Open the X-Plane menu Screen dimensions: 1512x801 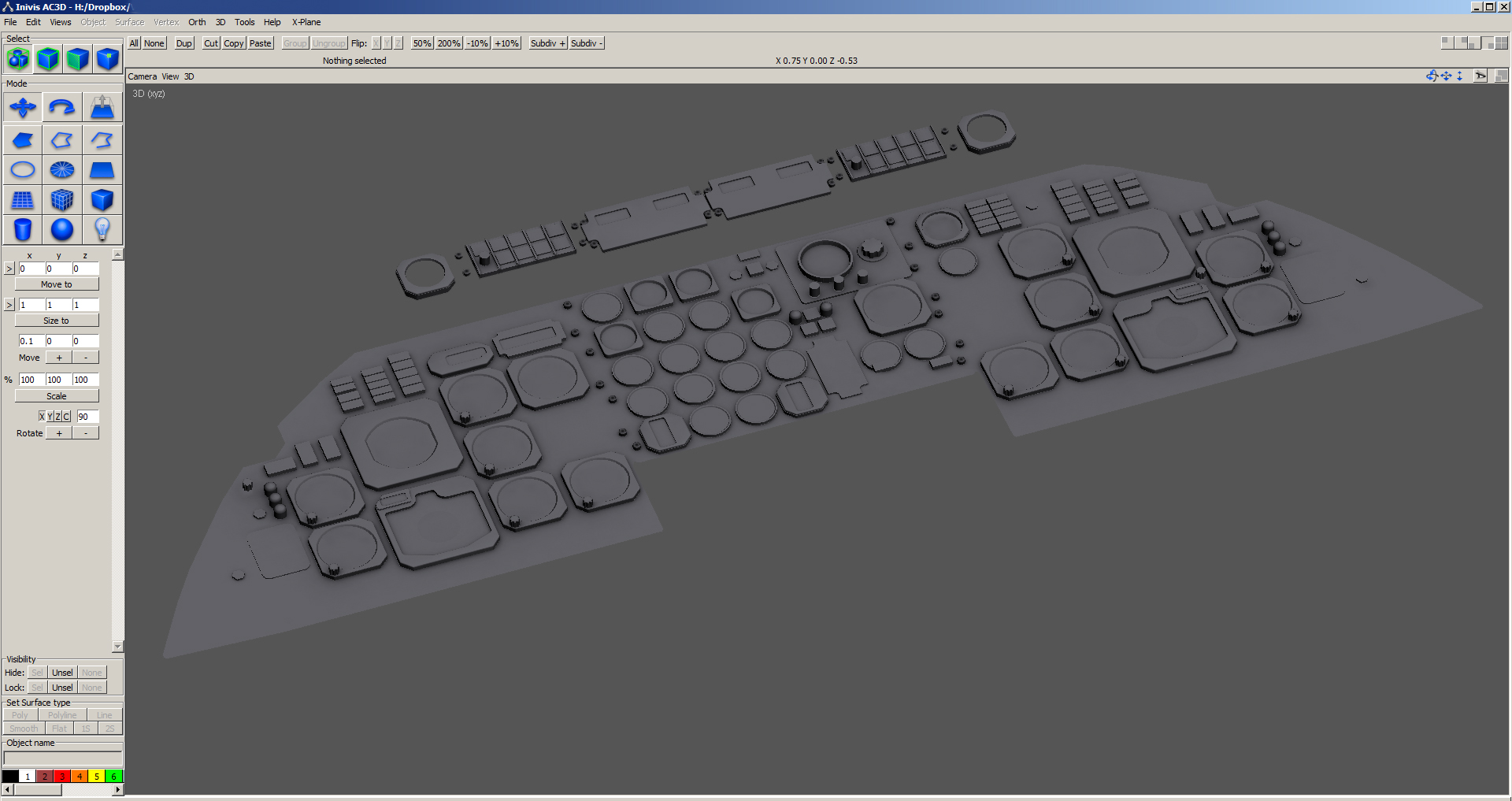pos(306,22)
